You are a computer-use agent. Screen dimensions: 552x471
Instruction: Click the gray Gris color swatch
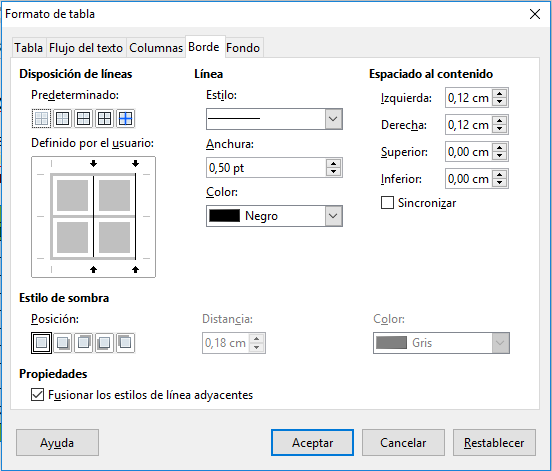coord(391,343)
